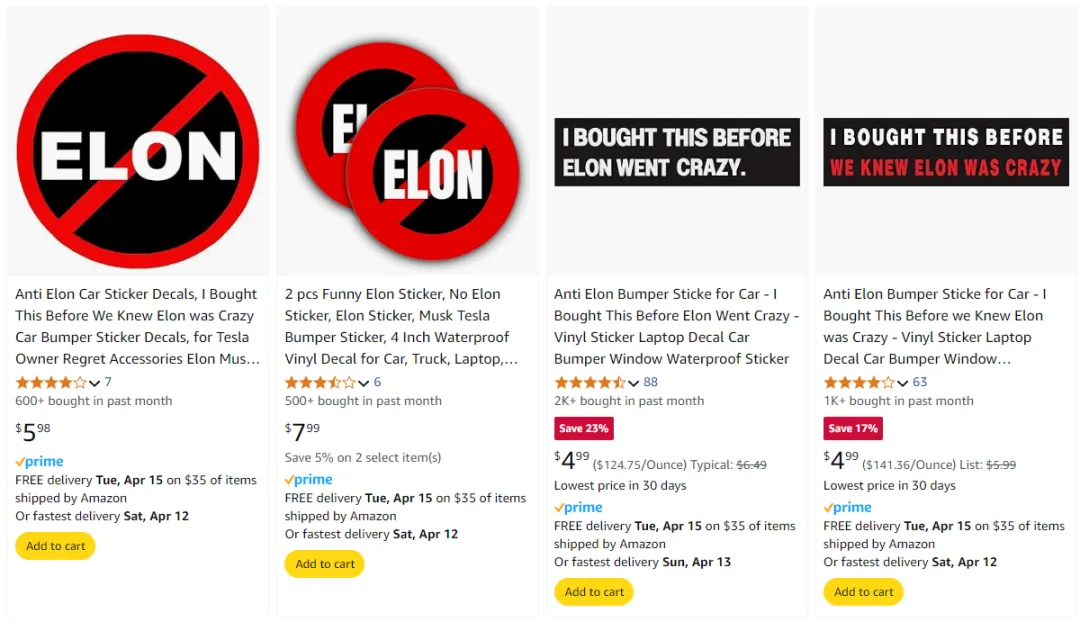1080x631 pixels.
Task: Open the 'Elon Went Crazy' bumper sticker image
Action: [x=677, y=152]
